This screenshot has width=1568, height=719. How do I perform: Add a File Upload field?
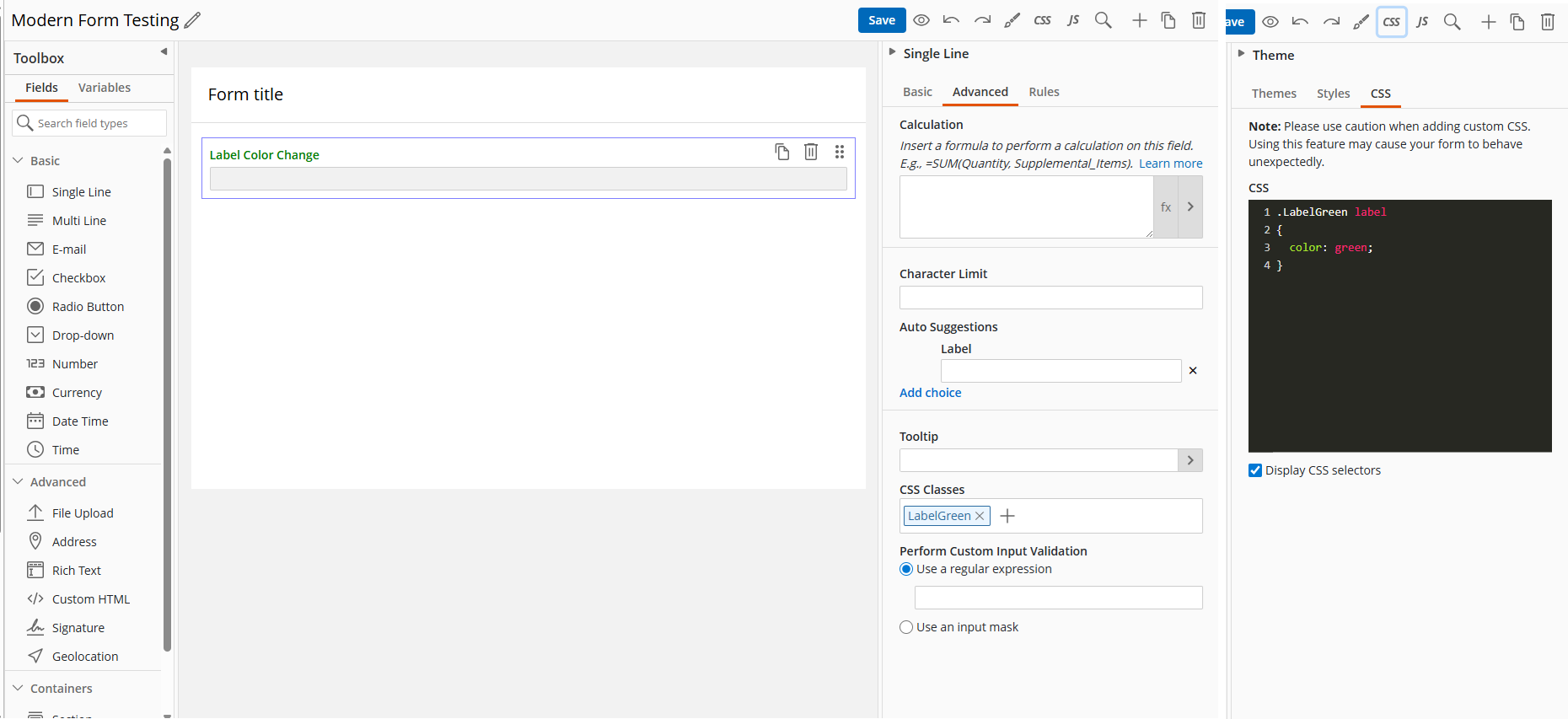[83, 513]
